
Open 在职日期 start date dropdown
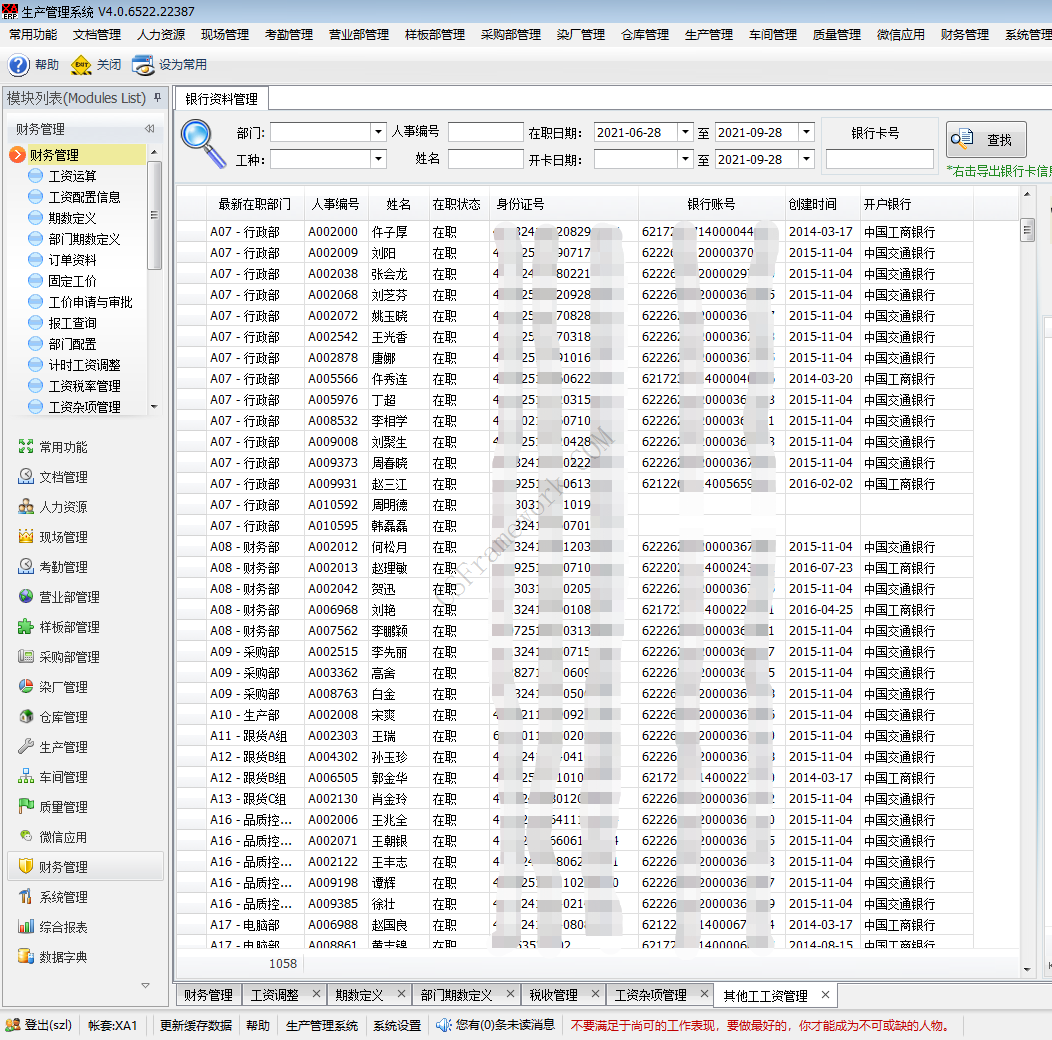click(x=685, y=132)
